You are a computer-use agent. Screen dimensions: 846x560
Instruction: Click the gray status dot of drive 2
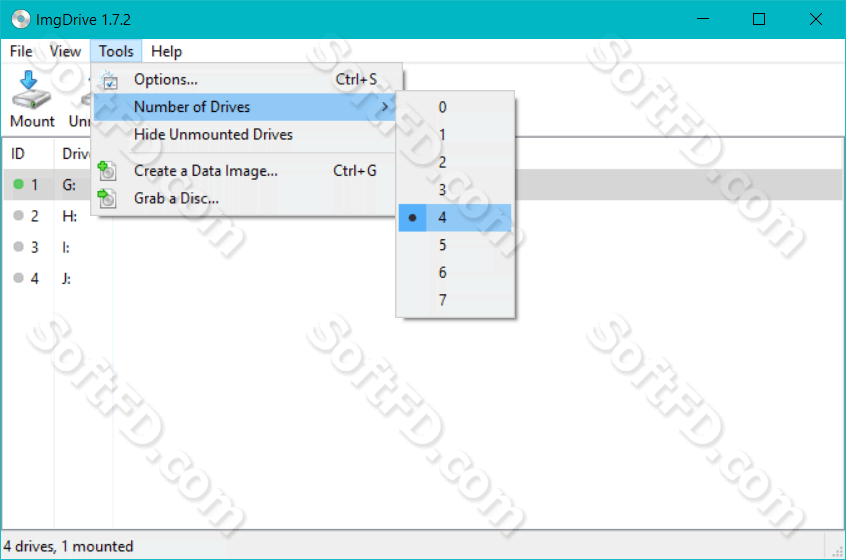tap(18, 216)
